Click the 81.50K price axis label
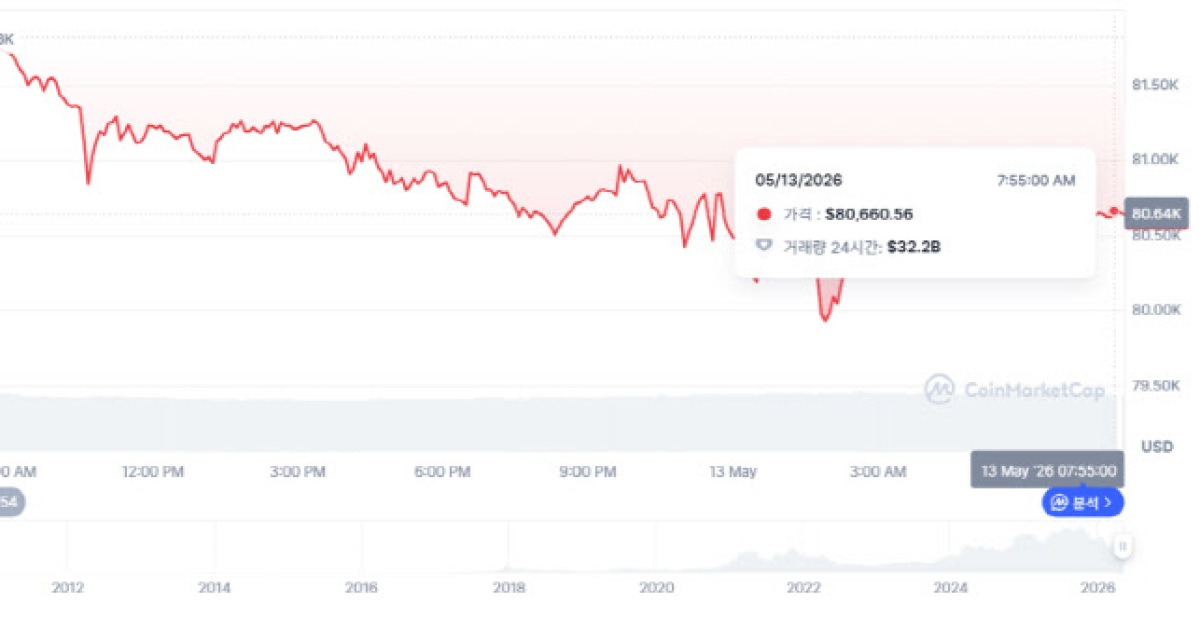The width and height of the screenshot is (1200, 630). (x=1154, y=86)
